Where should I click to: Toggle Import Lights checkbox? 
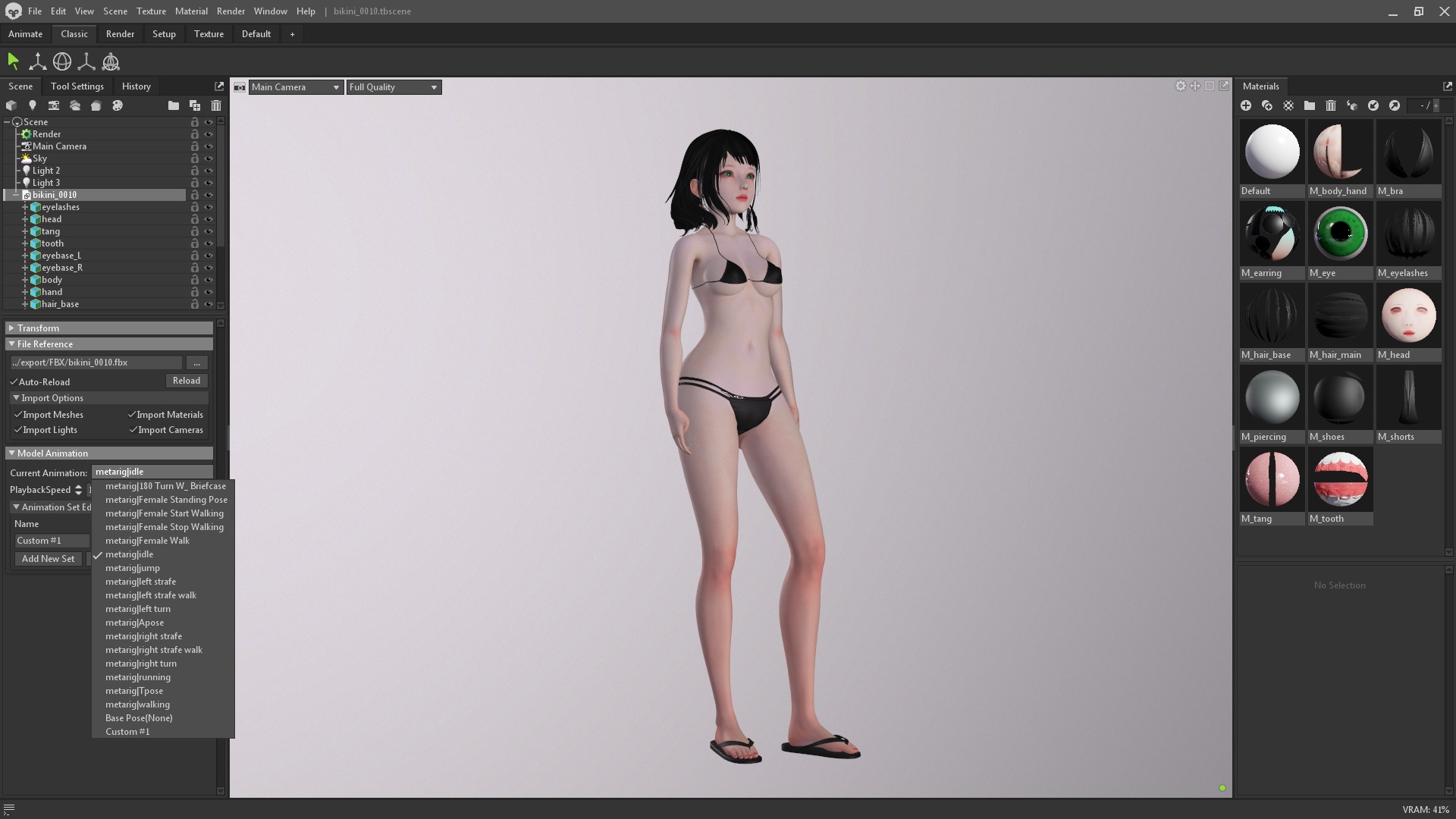[18, 430]
